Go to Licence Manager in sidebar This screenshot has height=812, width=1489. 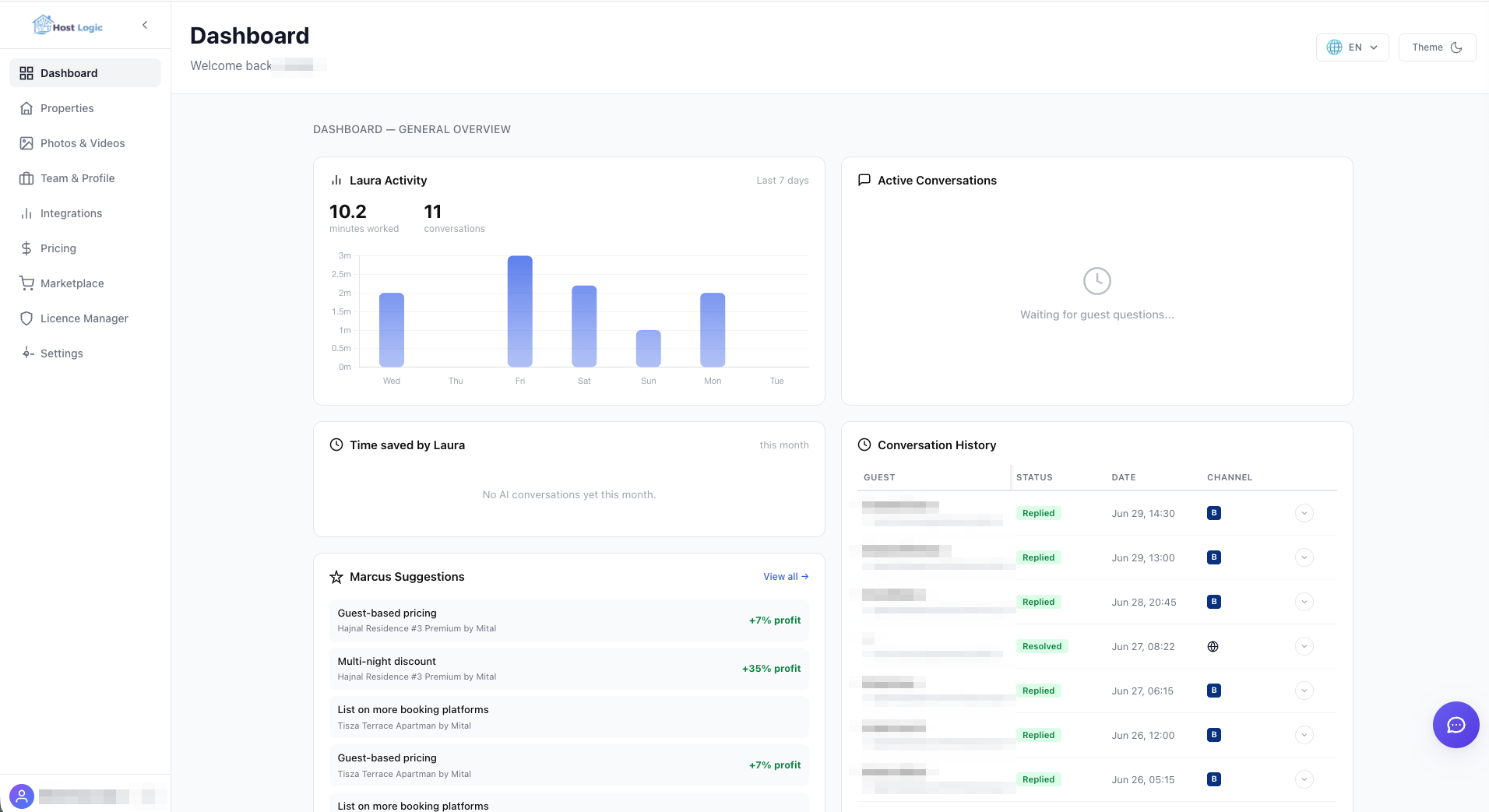click(85, 318)
